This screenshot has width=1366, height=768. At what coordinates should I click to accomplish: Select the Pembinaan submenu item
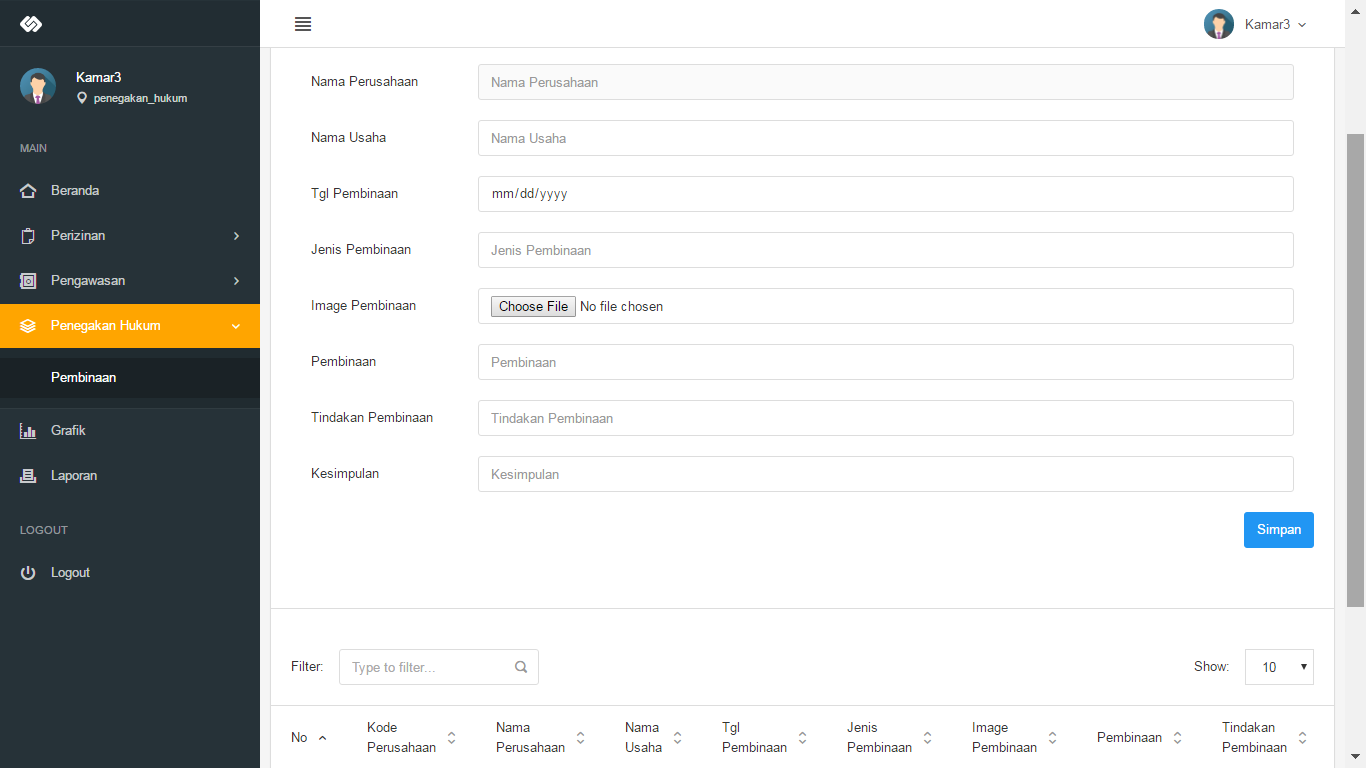[84, 378]
